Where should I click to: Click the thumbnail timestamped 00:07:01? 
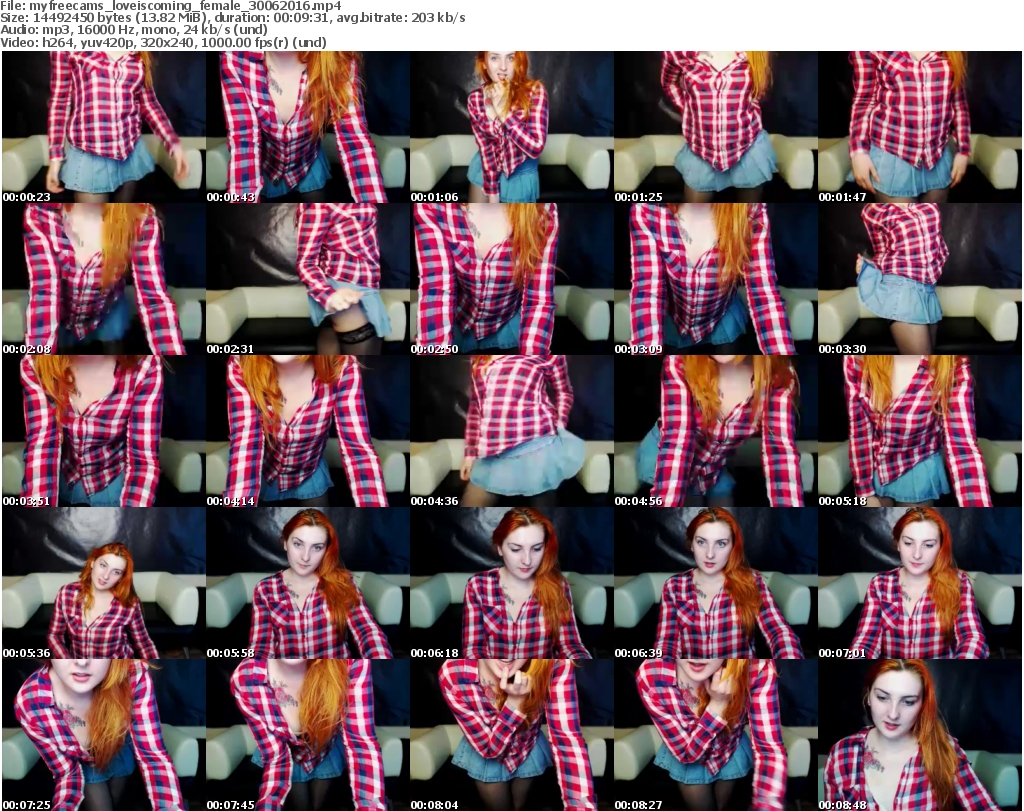click(x=919, y=583)
